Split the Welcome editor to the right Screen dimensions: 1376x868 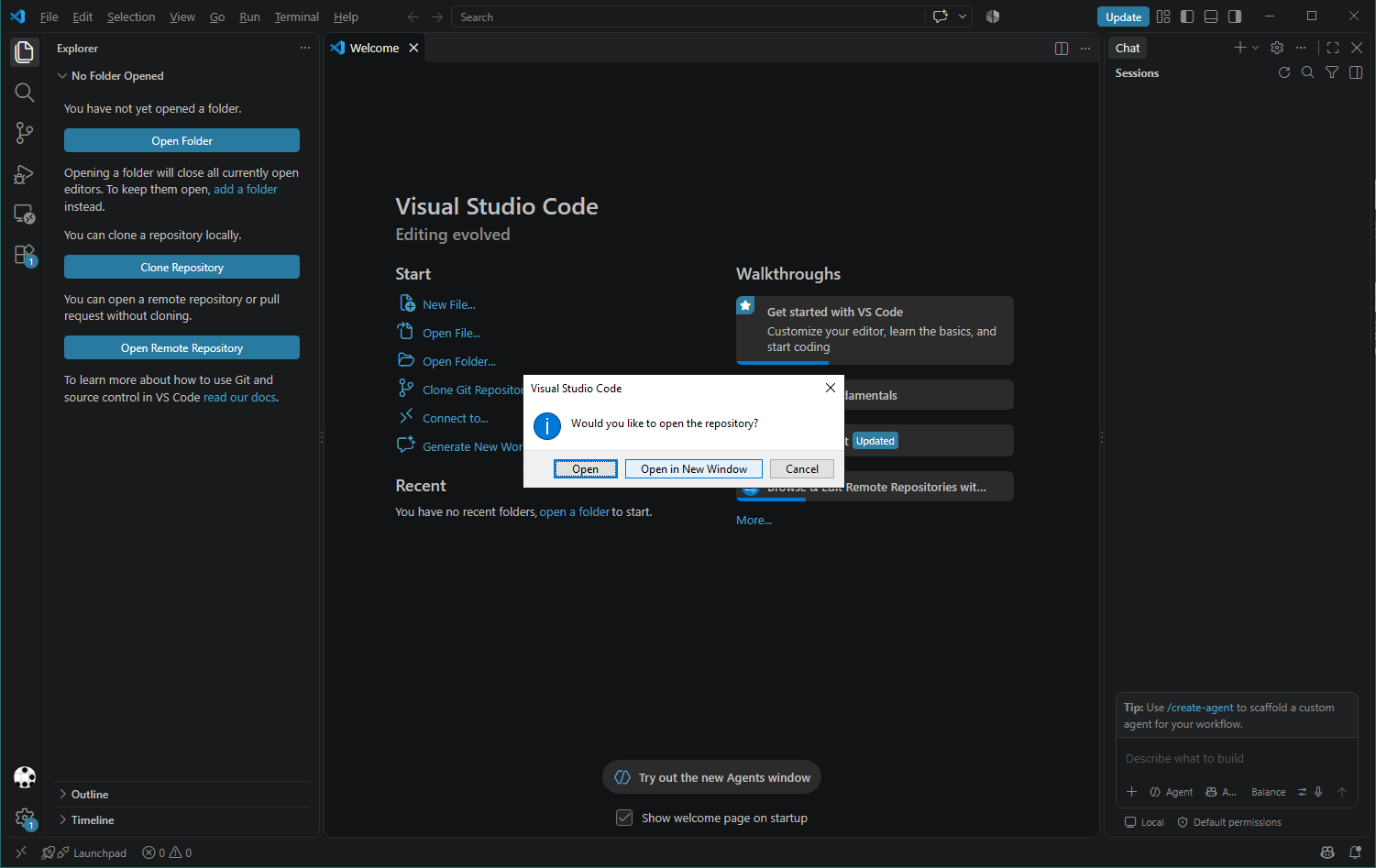(1062, 49)
